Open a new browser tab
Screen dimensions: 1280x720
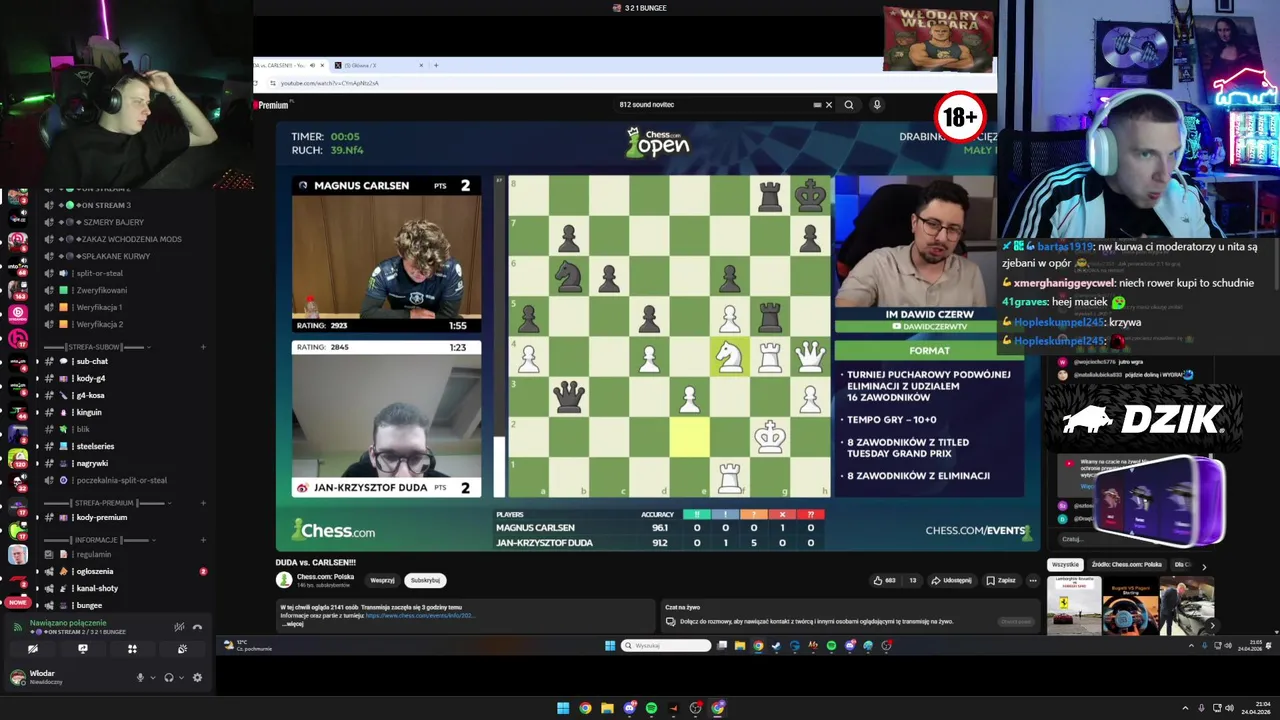436,65
